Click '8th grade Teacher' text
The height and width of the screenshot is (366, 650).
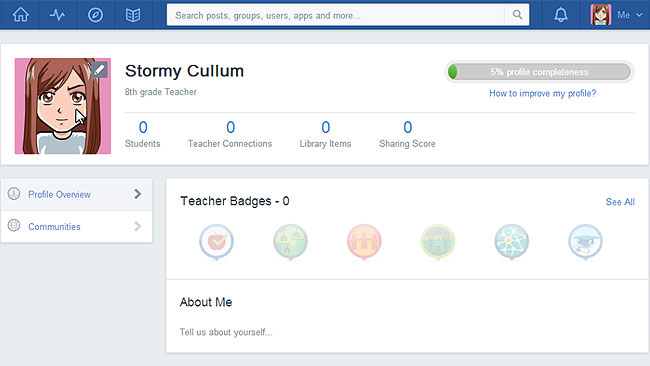(161, 92)
